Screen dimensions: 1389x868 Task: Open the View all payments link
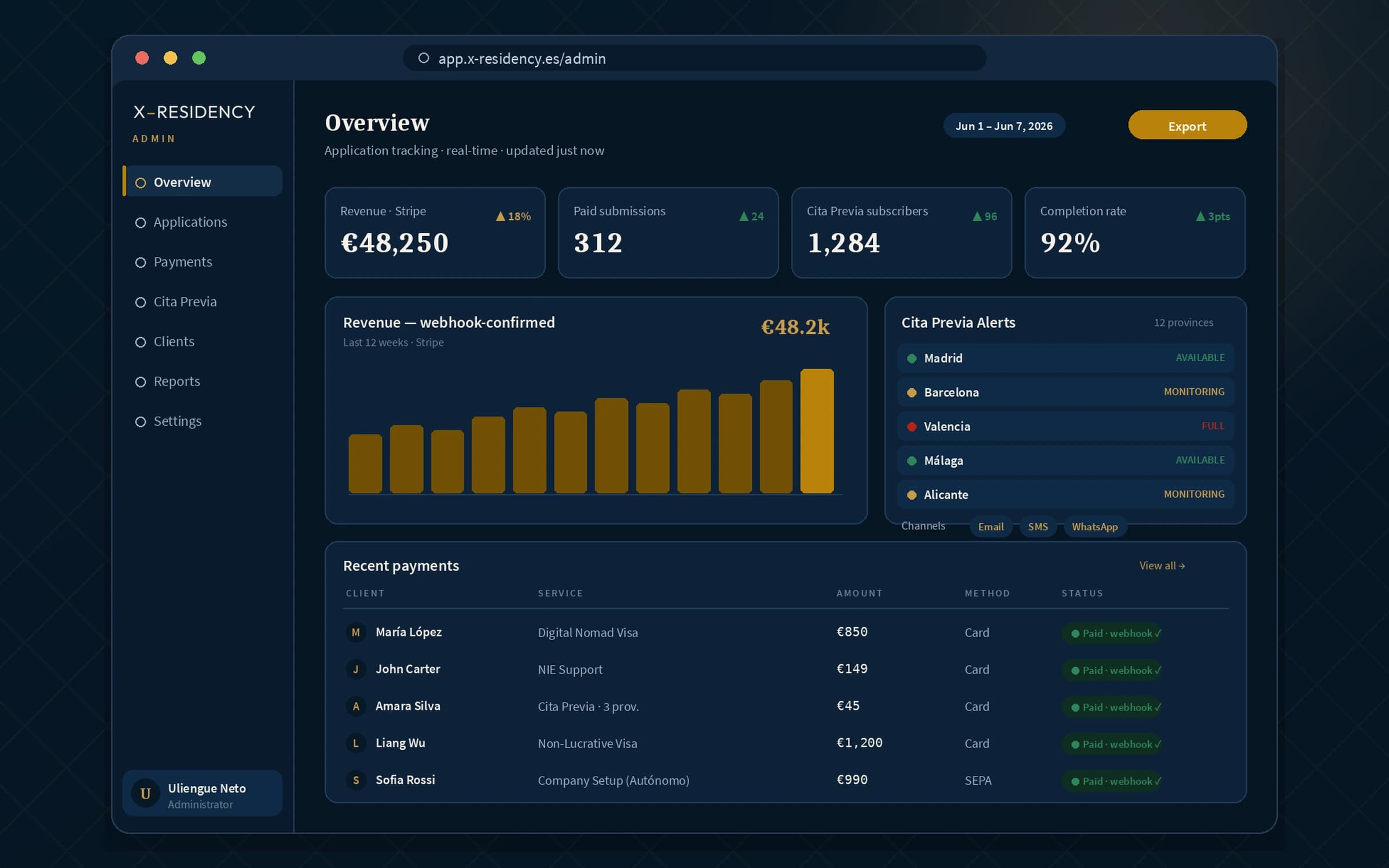click(1162, 566)
